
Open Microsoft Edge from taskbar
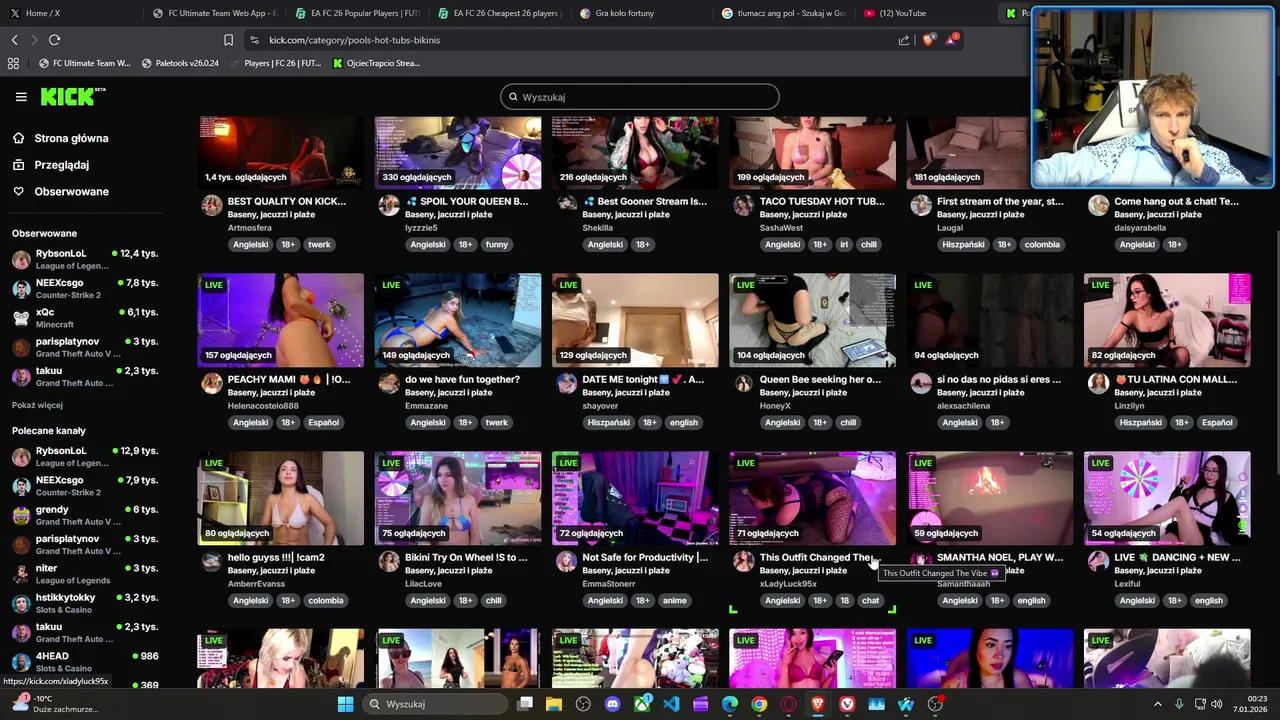[x=730, y=704]
